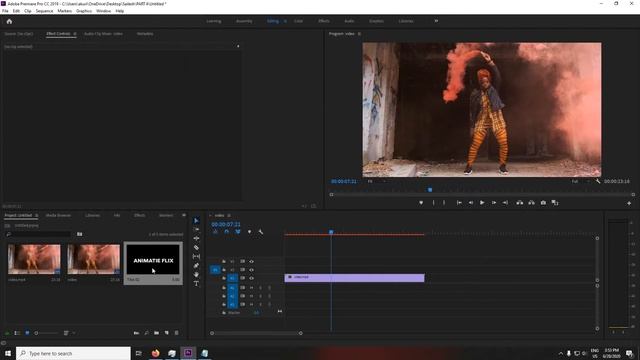This screenshot has width=640, height=360.
Task: Toggle sync lock on V2 track
Action: (242, 270)
